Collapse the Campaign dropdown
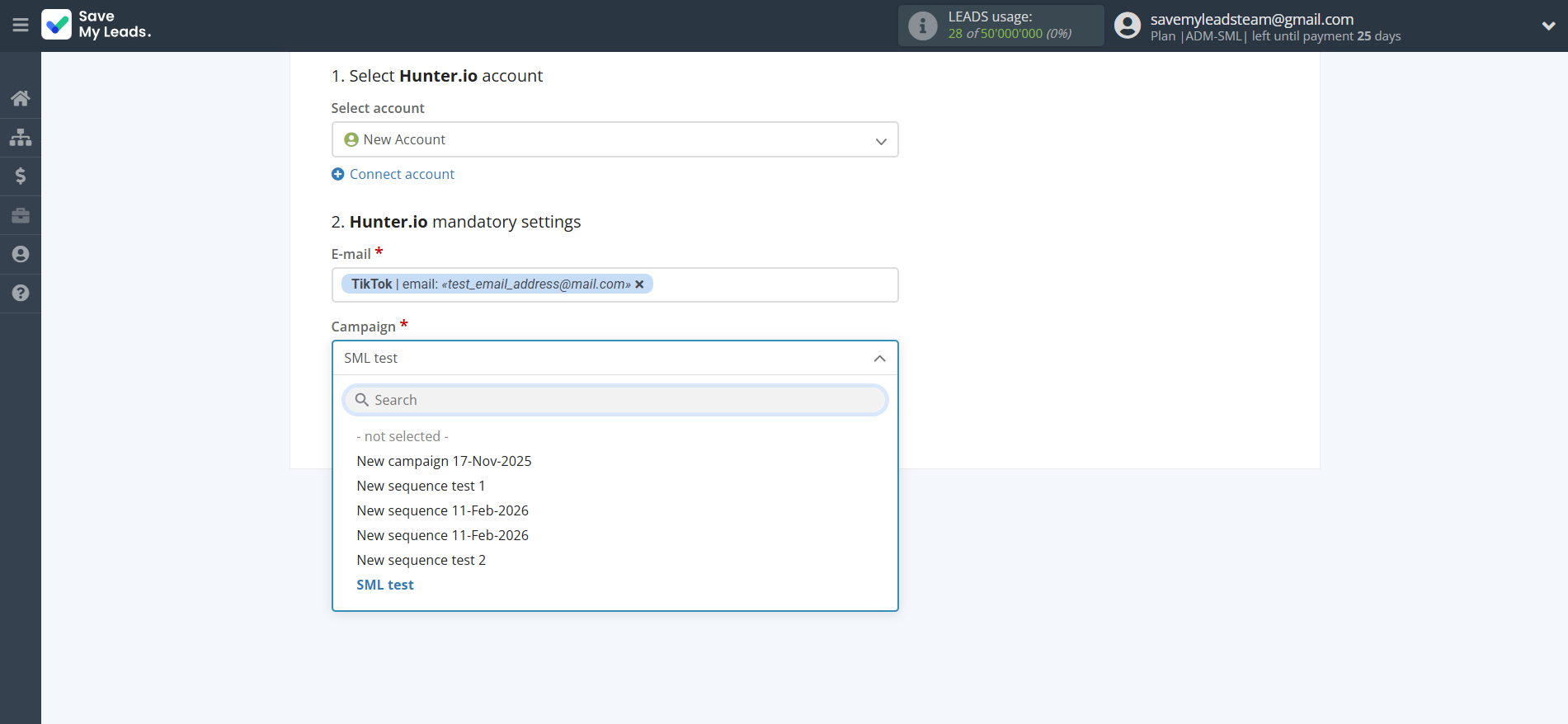The width and height of the screenshot is (1568, 724). click(x=879, y=359)
